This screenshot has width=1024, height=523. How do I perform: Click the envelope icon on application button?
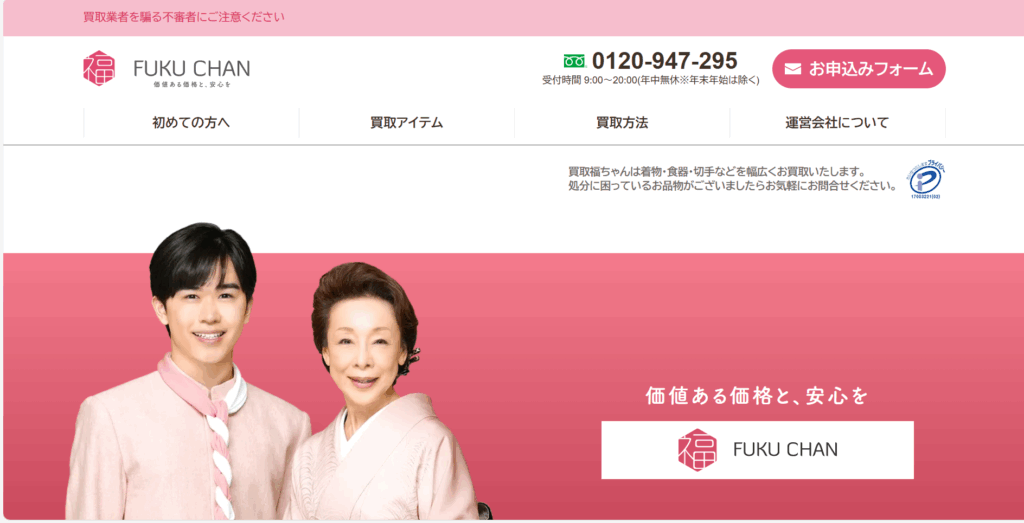793,69
